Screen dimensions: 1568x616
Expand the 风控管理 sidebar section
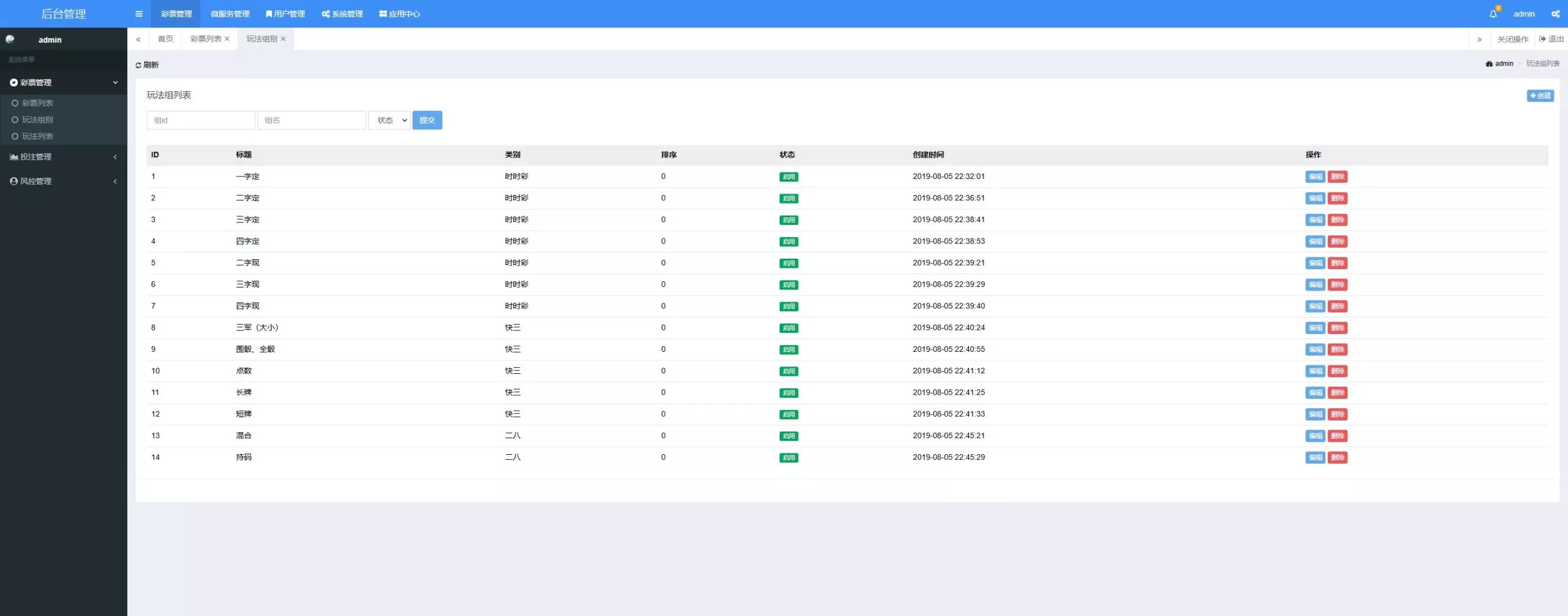pyautogui.click(x=64, y=181)
